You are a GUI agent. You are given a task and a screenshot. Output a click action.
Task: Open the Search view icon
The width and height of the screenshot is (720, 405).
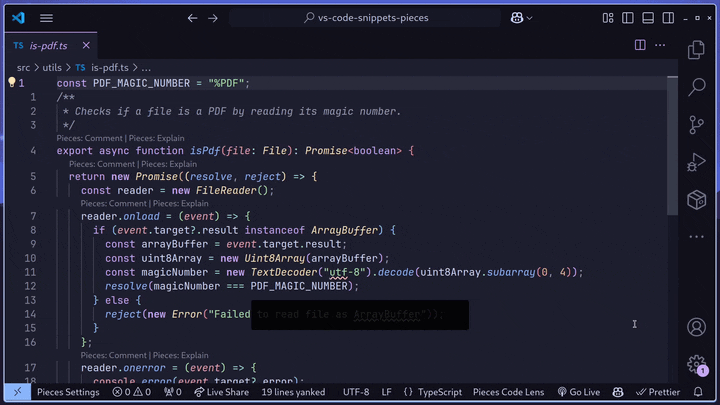[697, 87]
